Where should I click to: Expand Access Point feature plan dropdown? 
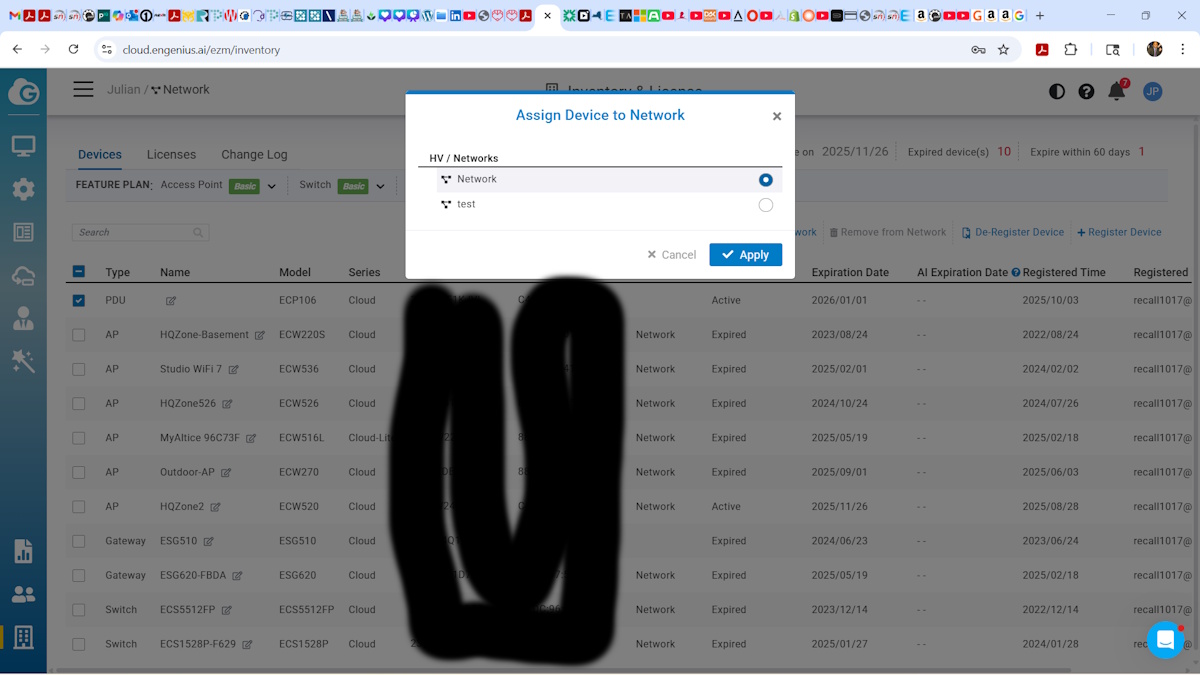[x=271, y=186]
